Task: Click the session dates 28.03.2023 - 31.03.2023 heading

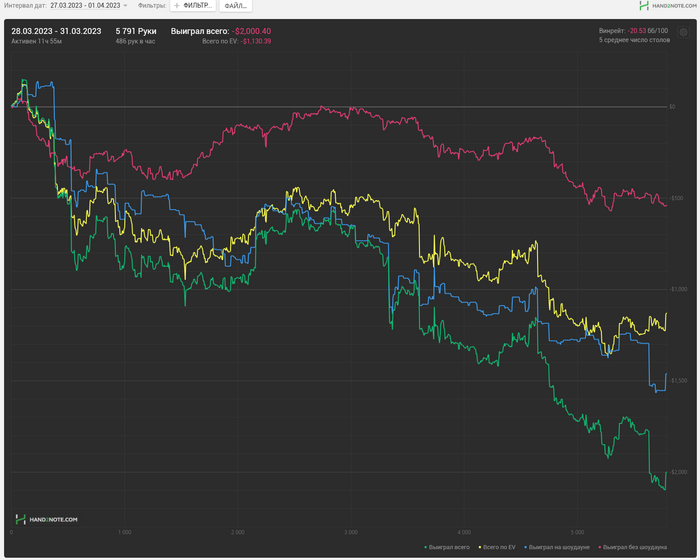Action: pos(56,31)
